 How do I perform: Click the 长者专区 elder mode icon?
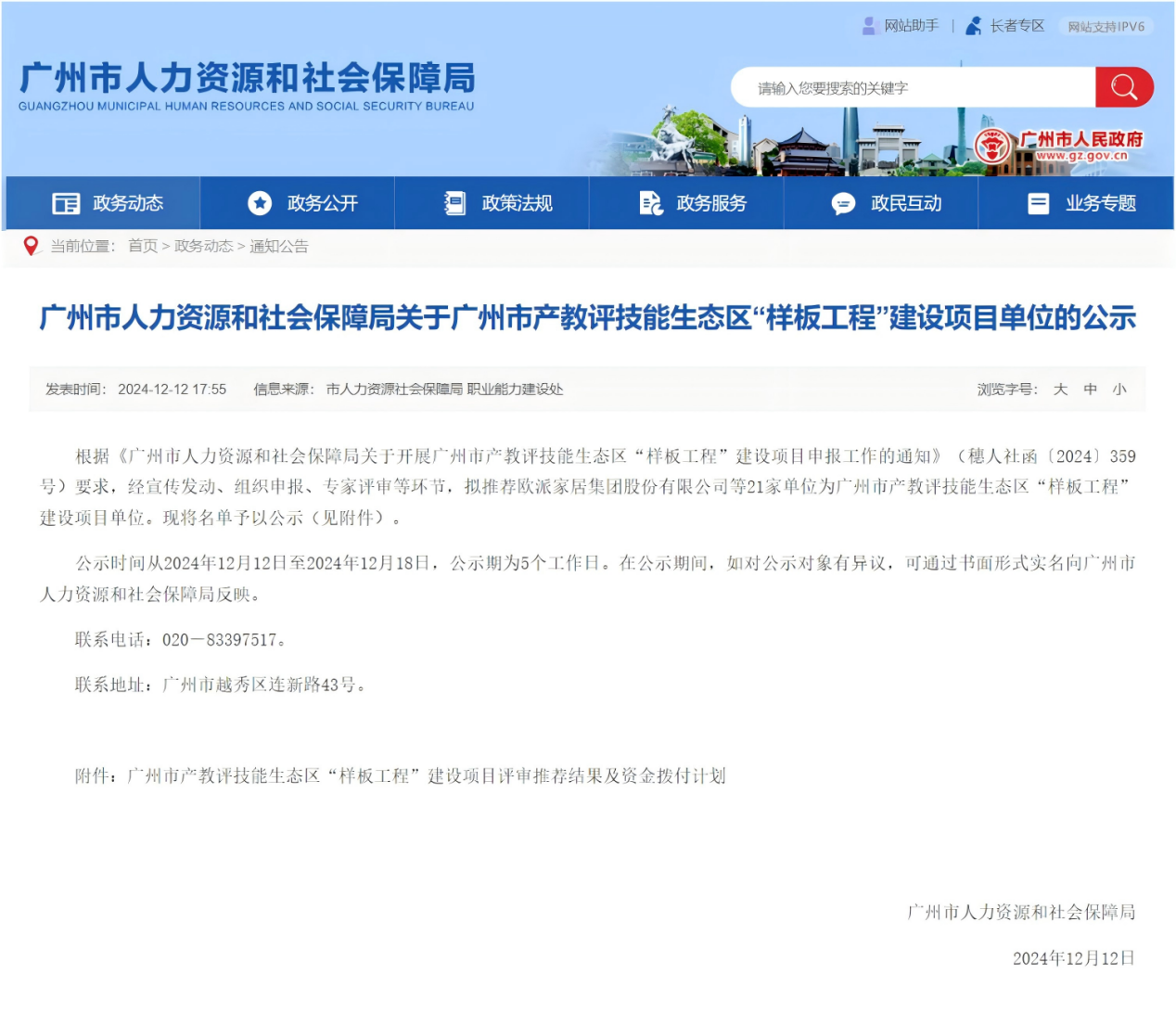pyautogui.click(x=973, y=26)
